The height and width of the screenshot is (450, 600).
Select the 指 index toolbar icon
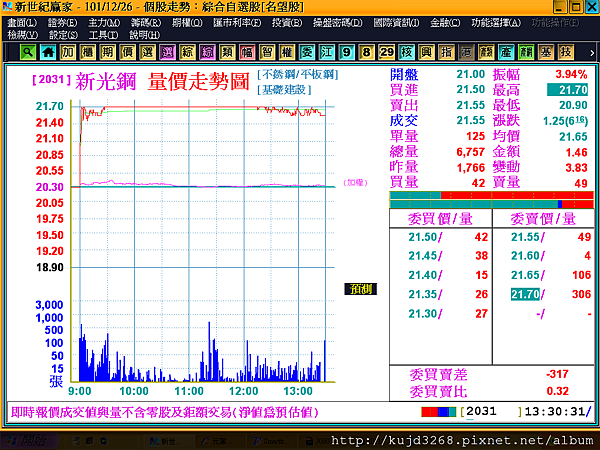(446, 52)
